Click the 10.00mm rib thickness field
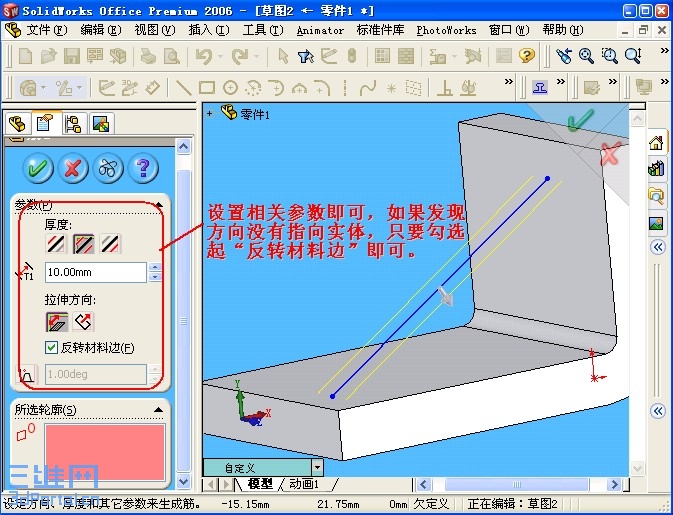Image resolution: width=673 pixels, height=515 pixels. [x=96, y=273]
